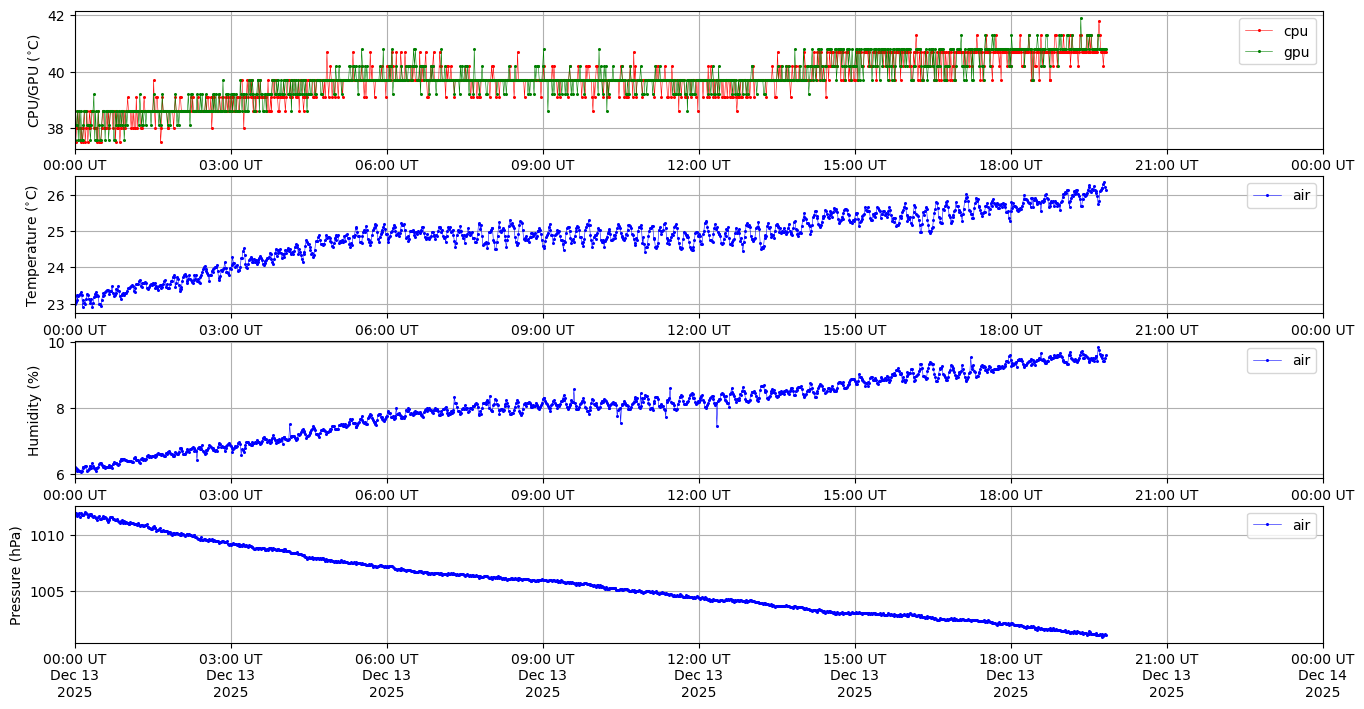
Task: Select the air legend in Pressure plot
Action: click(1300, 525)
